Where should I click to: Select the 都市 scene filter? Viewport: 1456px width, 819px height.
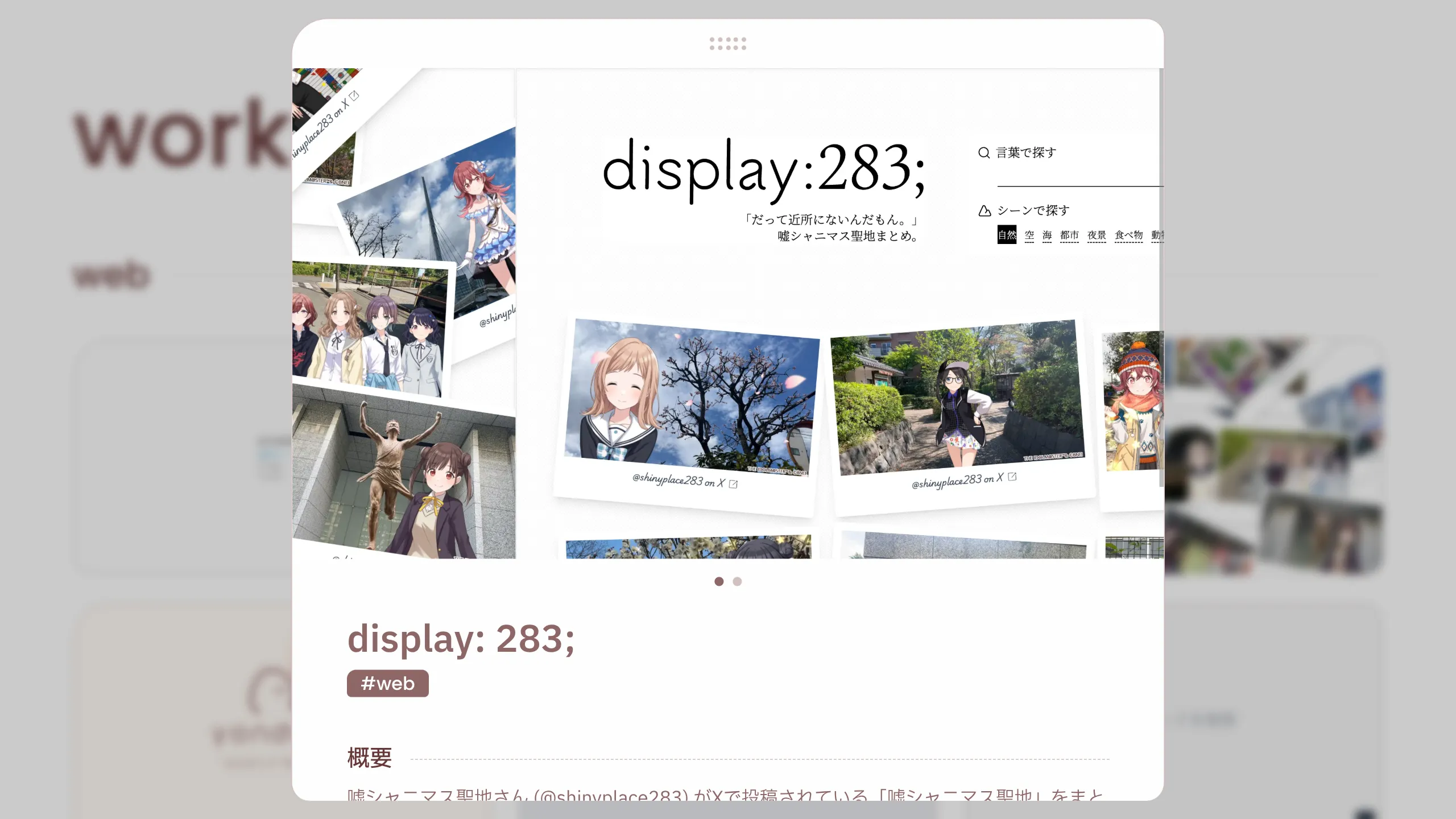click(1069, 235)
